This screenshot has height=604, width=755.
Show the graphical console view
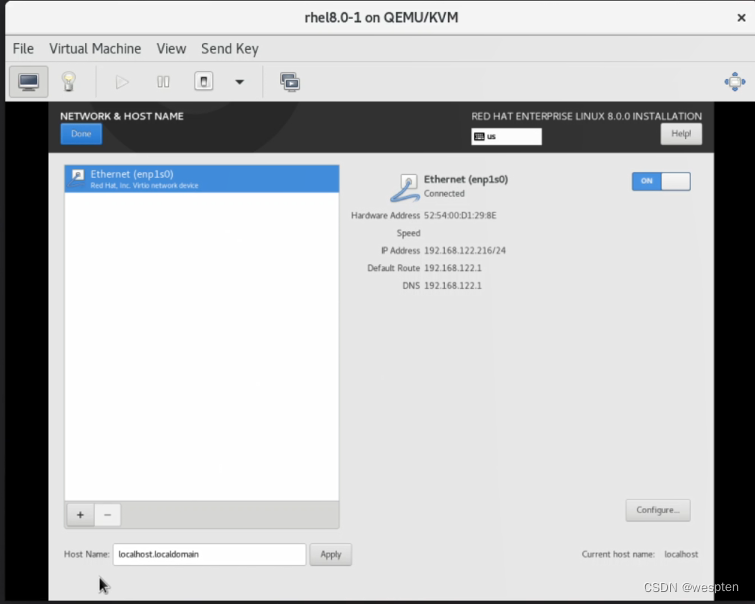click(28, 82)
